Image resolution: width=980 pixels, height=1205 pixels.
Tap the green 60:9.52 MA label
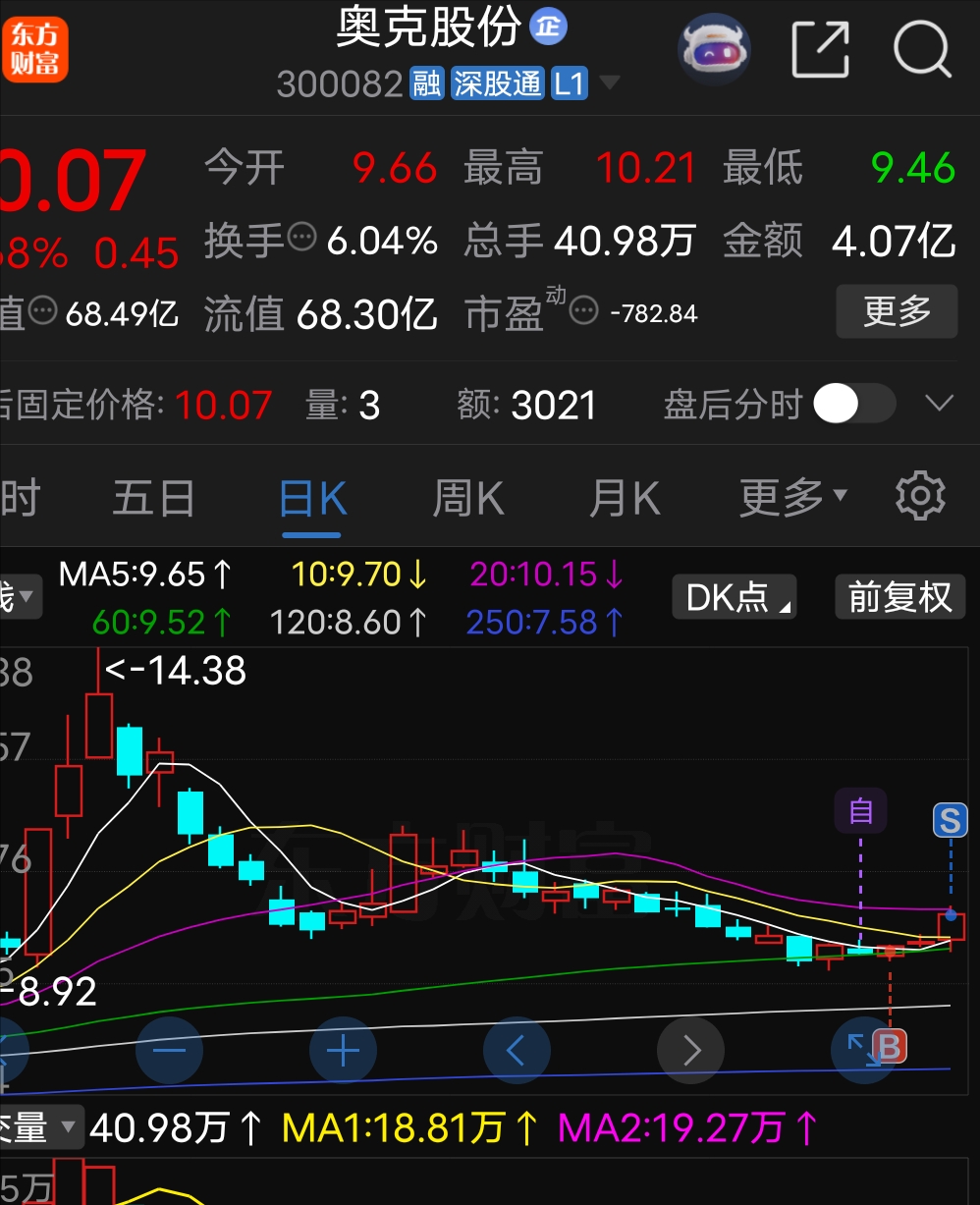pos(162,623)
